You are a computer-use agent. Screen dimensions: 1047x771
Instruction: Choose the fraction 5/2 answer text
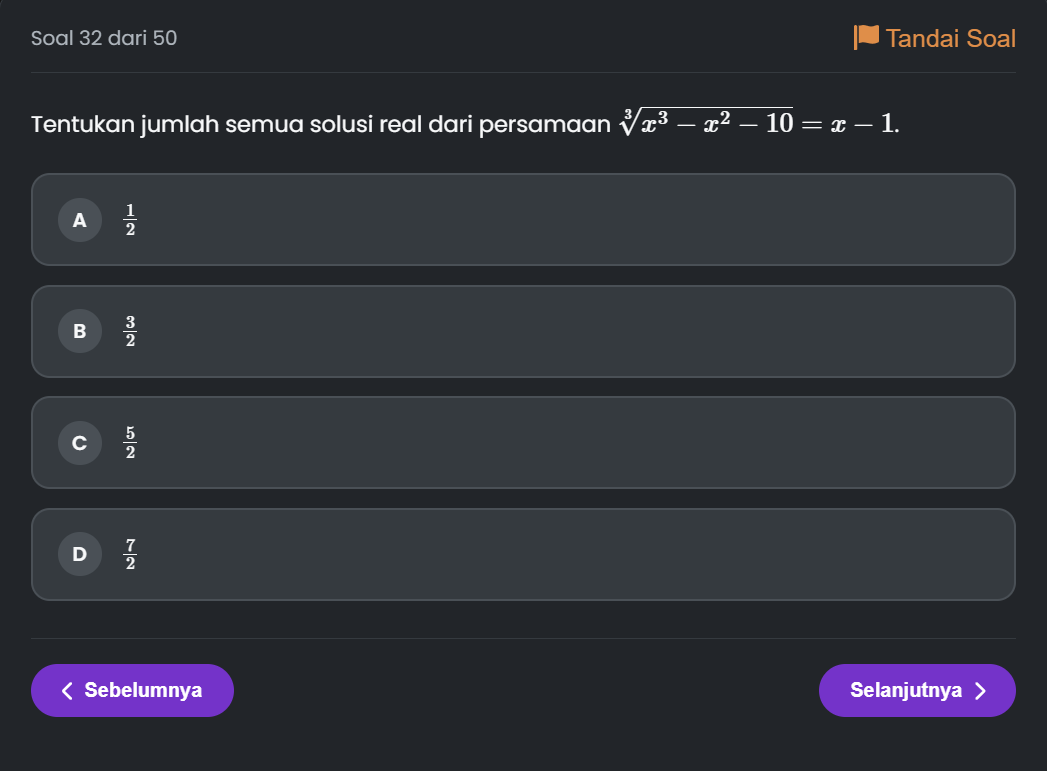click(x=130, y=443)
